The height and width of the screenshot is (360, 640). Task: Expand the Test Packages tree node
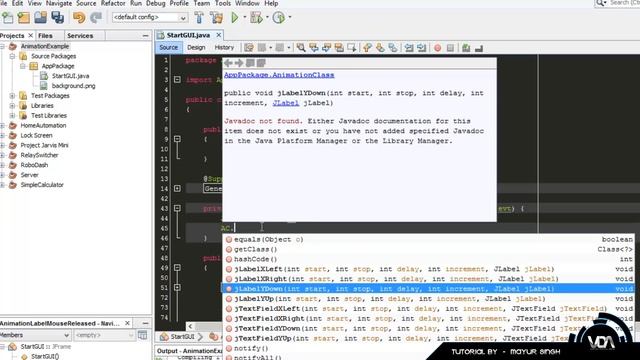coord(12,96)
